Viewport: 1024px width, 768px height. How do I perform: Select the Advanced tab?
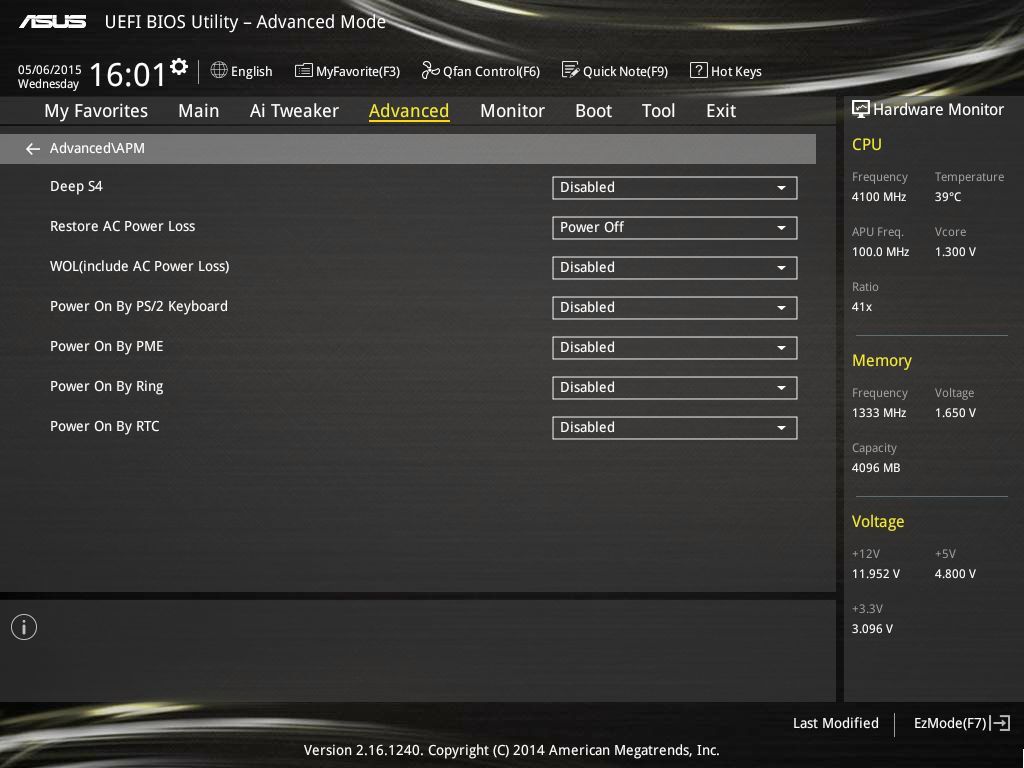point(409,111)
